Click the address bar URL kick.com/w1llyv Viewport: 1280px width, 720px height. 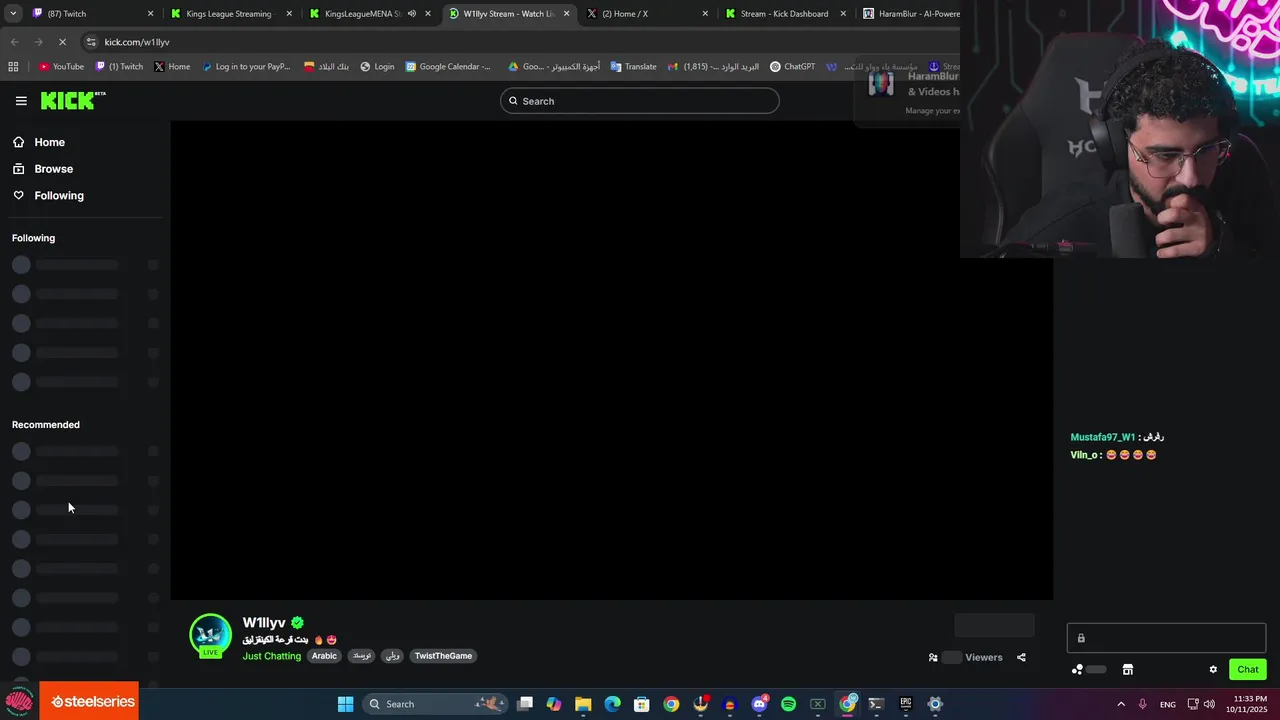click(137, 42)
